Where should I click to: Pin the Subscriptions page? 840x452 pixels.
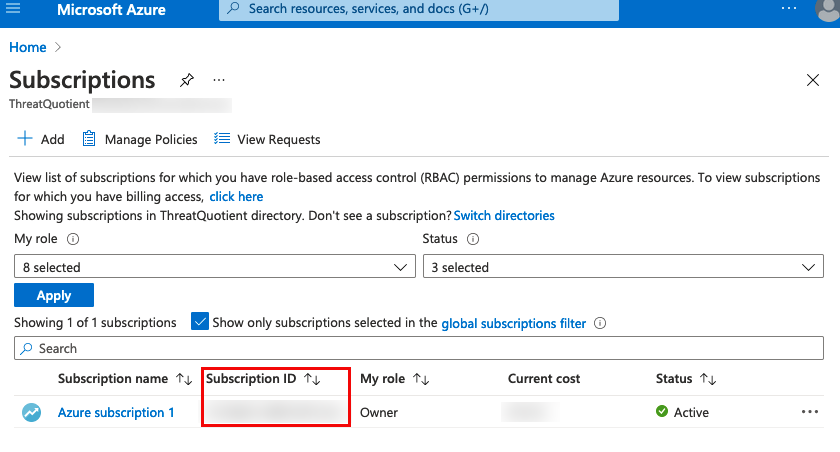[186, 80]
